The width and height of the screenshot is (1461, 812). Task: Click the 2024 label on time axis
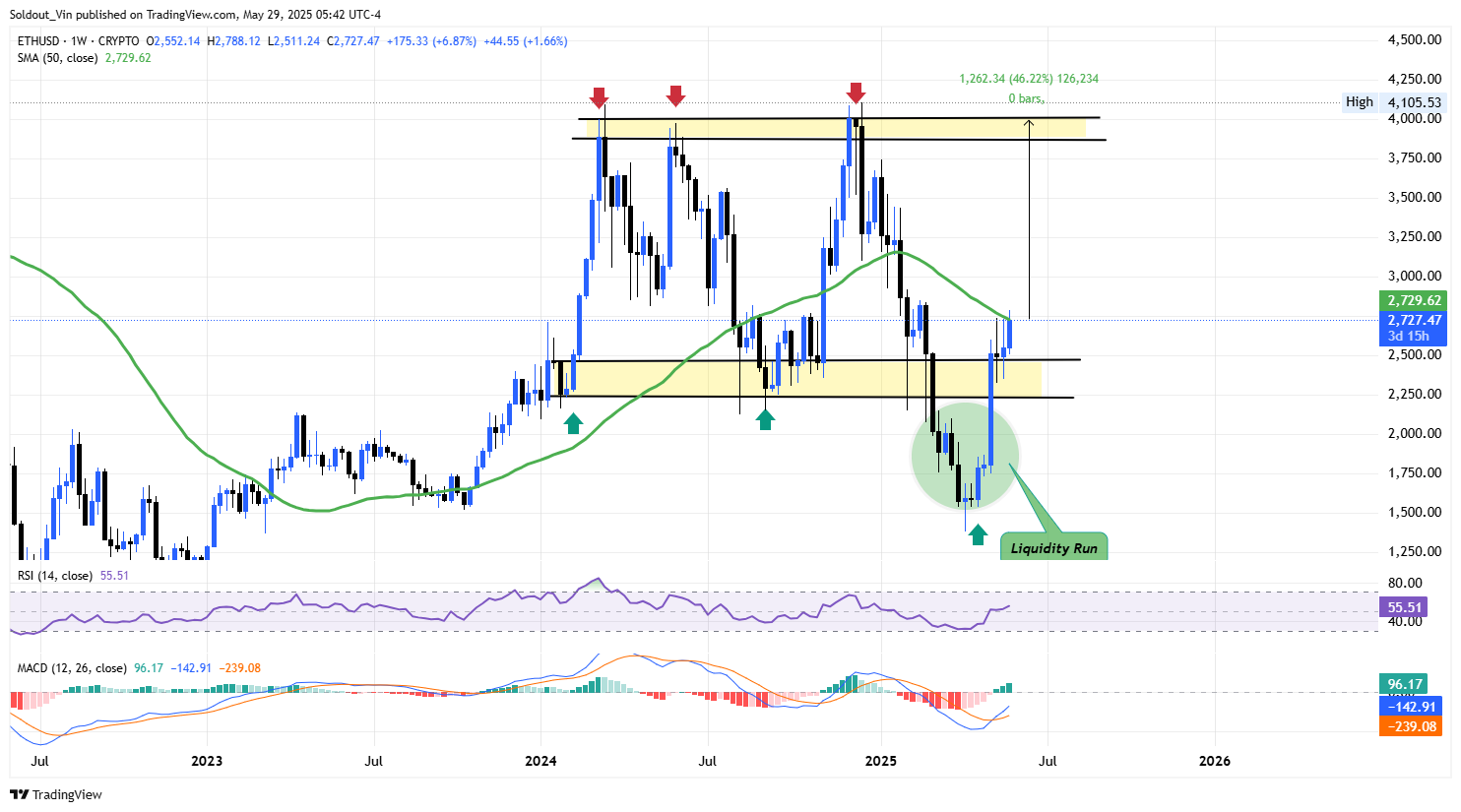click(x=540, y=761)
